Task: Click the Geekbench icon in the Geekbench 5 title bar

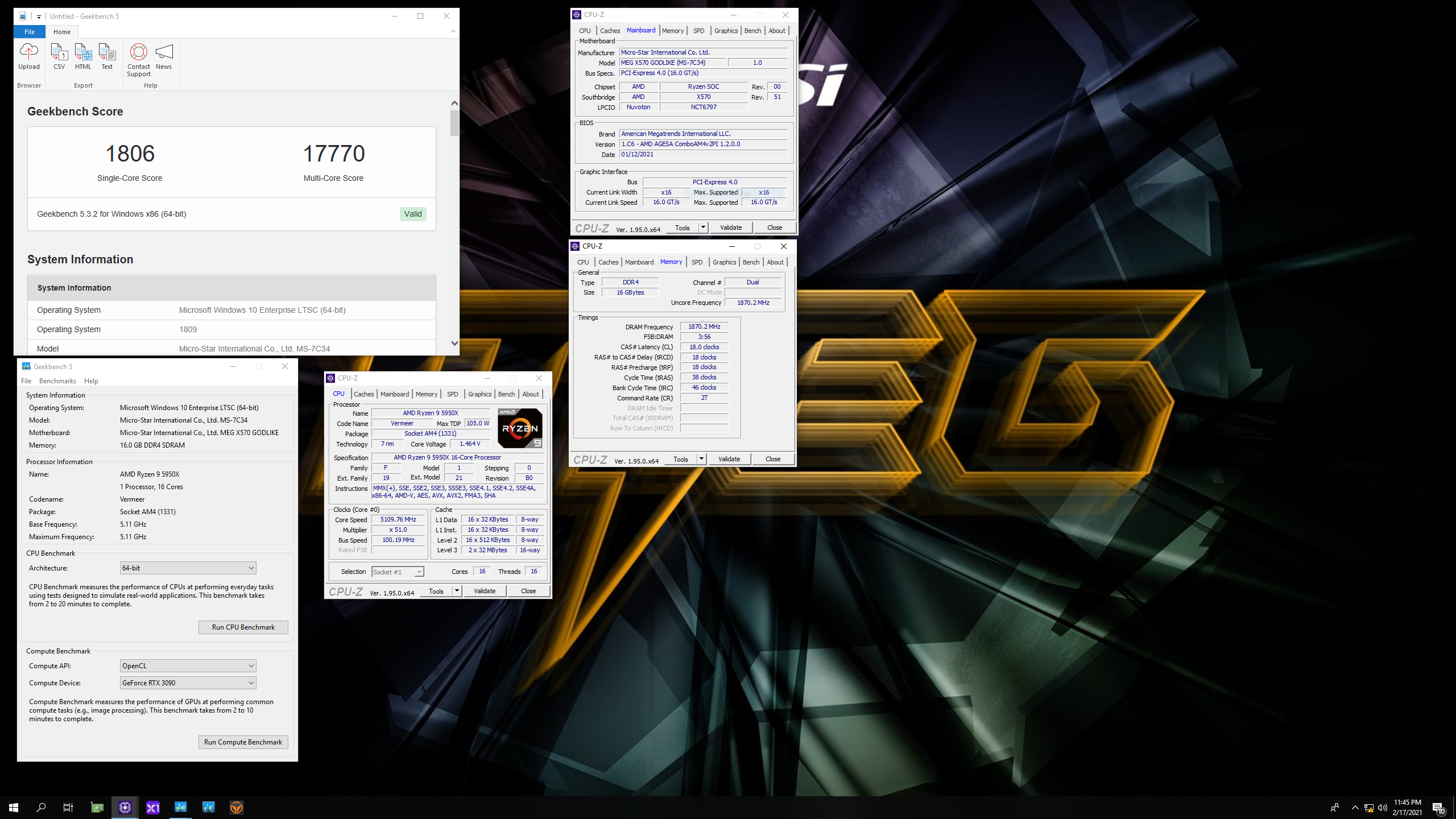Action: tap(26, 366)
